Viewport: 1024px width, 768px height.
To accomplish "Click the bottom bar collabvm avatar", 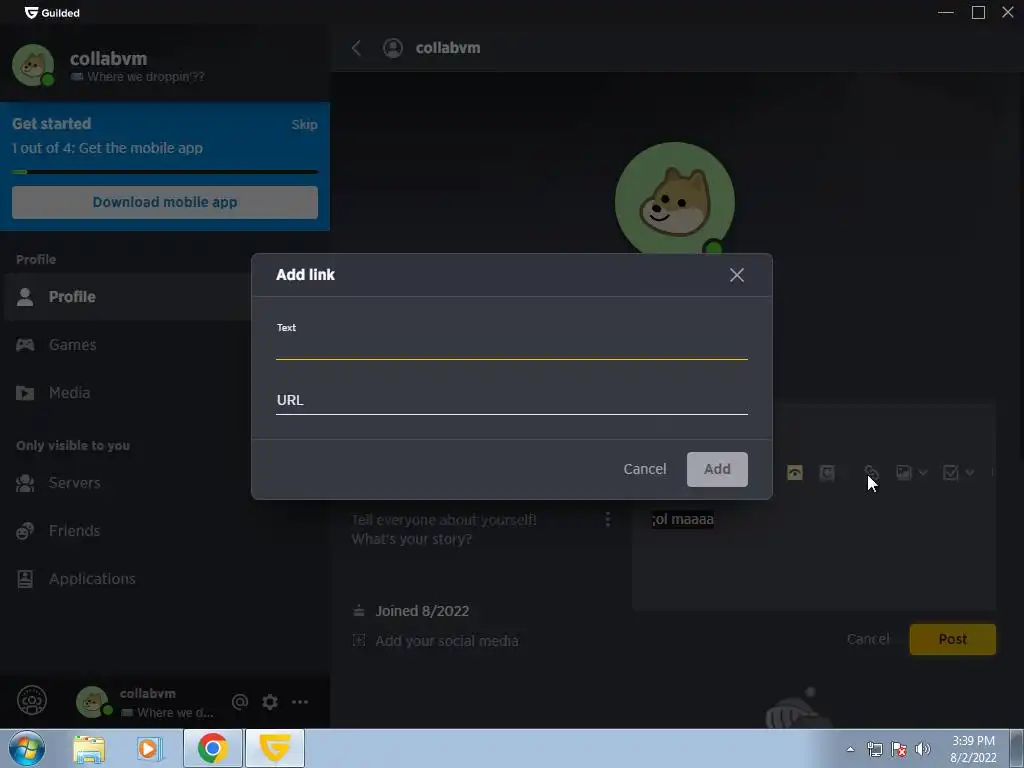I will 92,702.
